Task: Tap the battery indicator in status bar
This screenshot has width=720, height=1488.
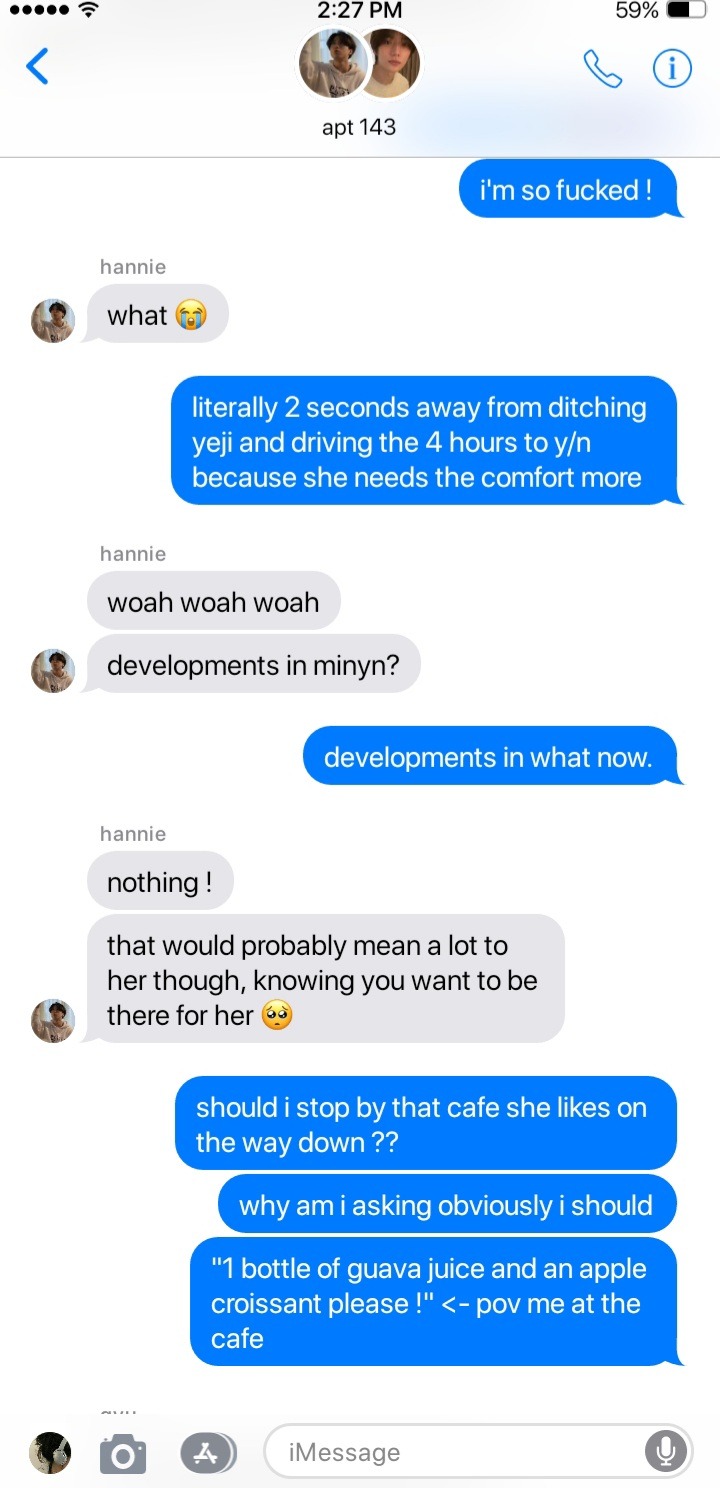Action: (x=686, y=11)
